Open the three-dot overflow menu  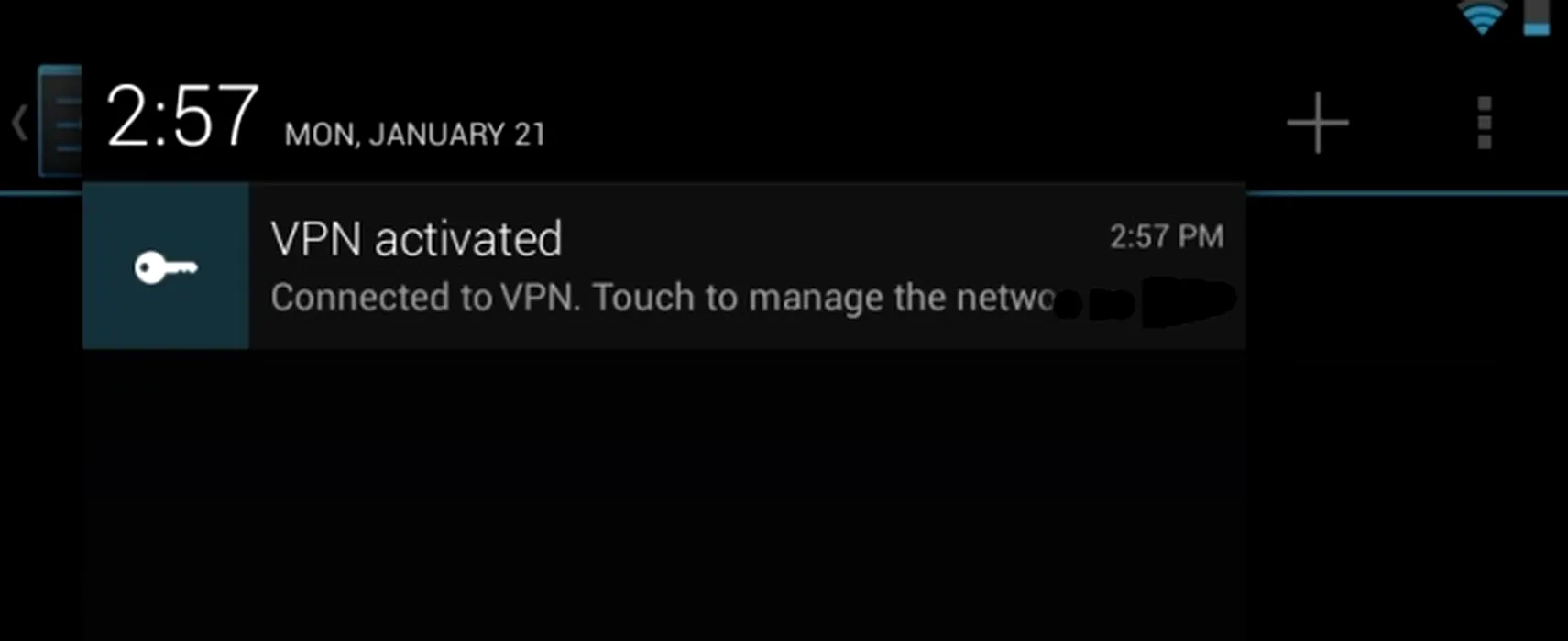[1485, 122]
